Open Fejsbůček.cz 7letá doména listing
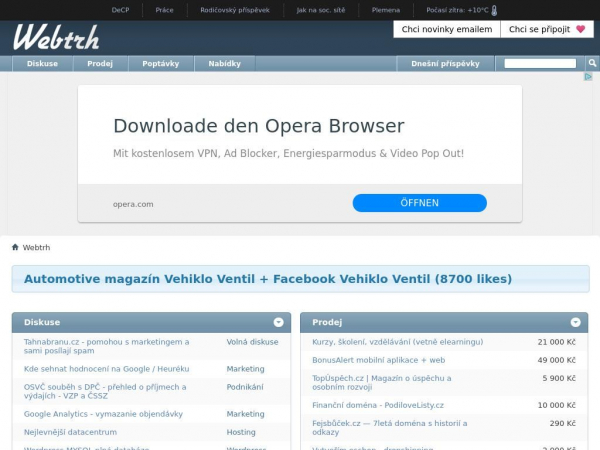 [390, 427]
